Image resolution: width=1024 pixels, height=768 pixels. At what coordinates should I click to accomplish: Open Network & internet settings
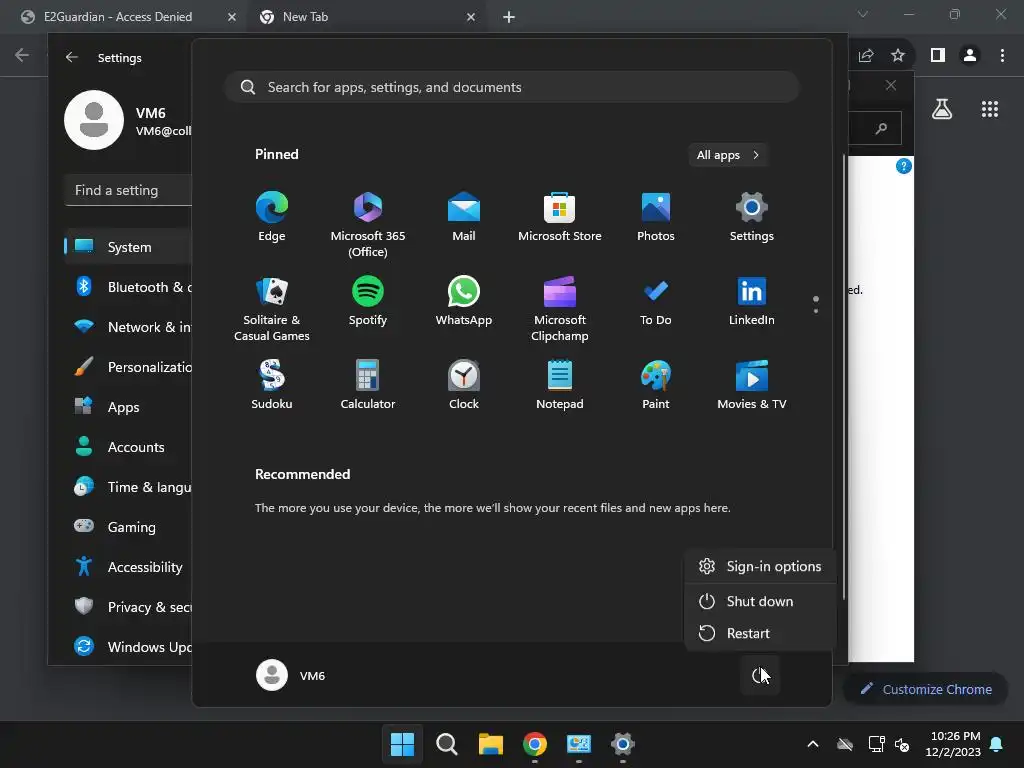pos(128,327)
